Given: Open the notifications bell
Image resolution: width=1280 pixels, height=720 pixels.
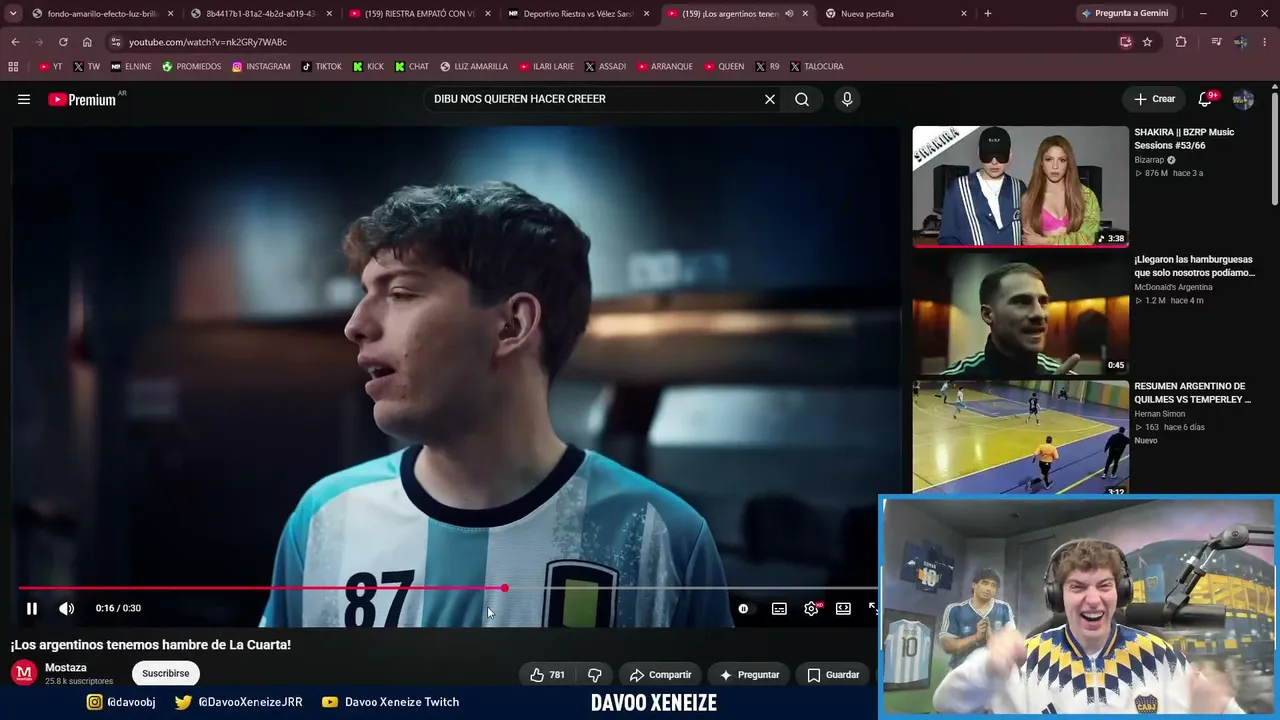Looking at the screenshot, I should pyautogui.click(x=1205, y=99).
